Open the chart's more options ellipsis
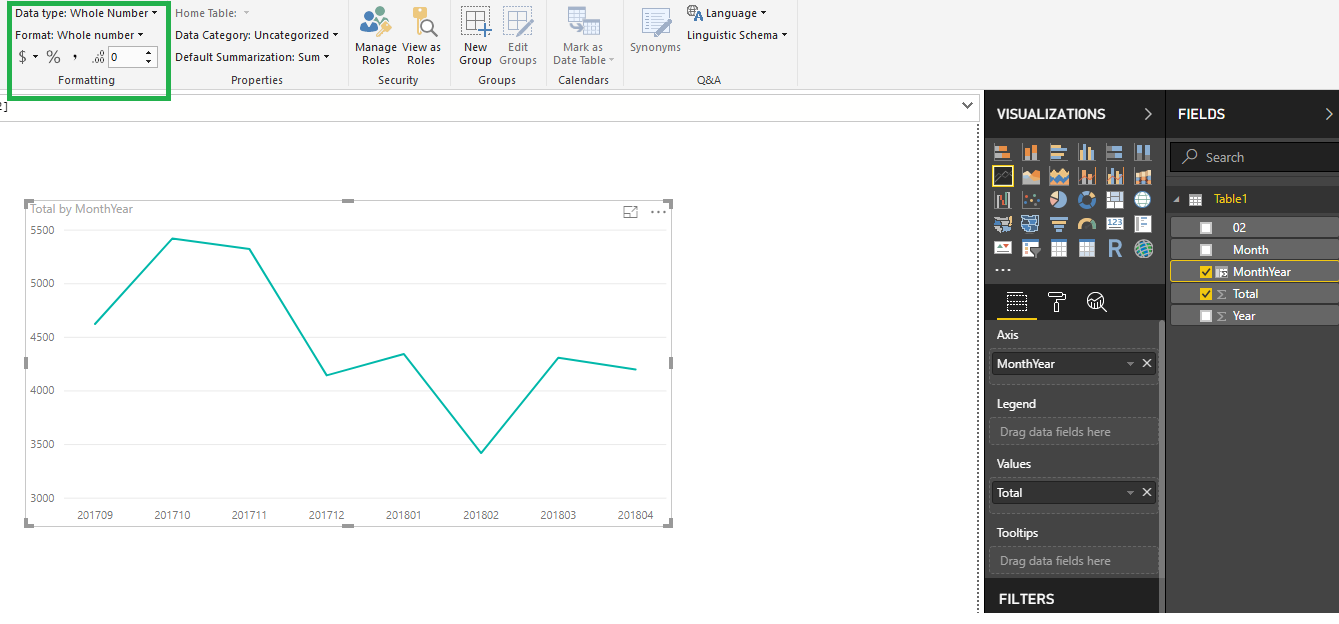 [658, 212]
